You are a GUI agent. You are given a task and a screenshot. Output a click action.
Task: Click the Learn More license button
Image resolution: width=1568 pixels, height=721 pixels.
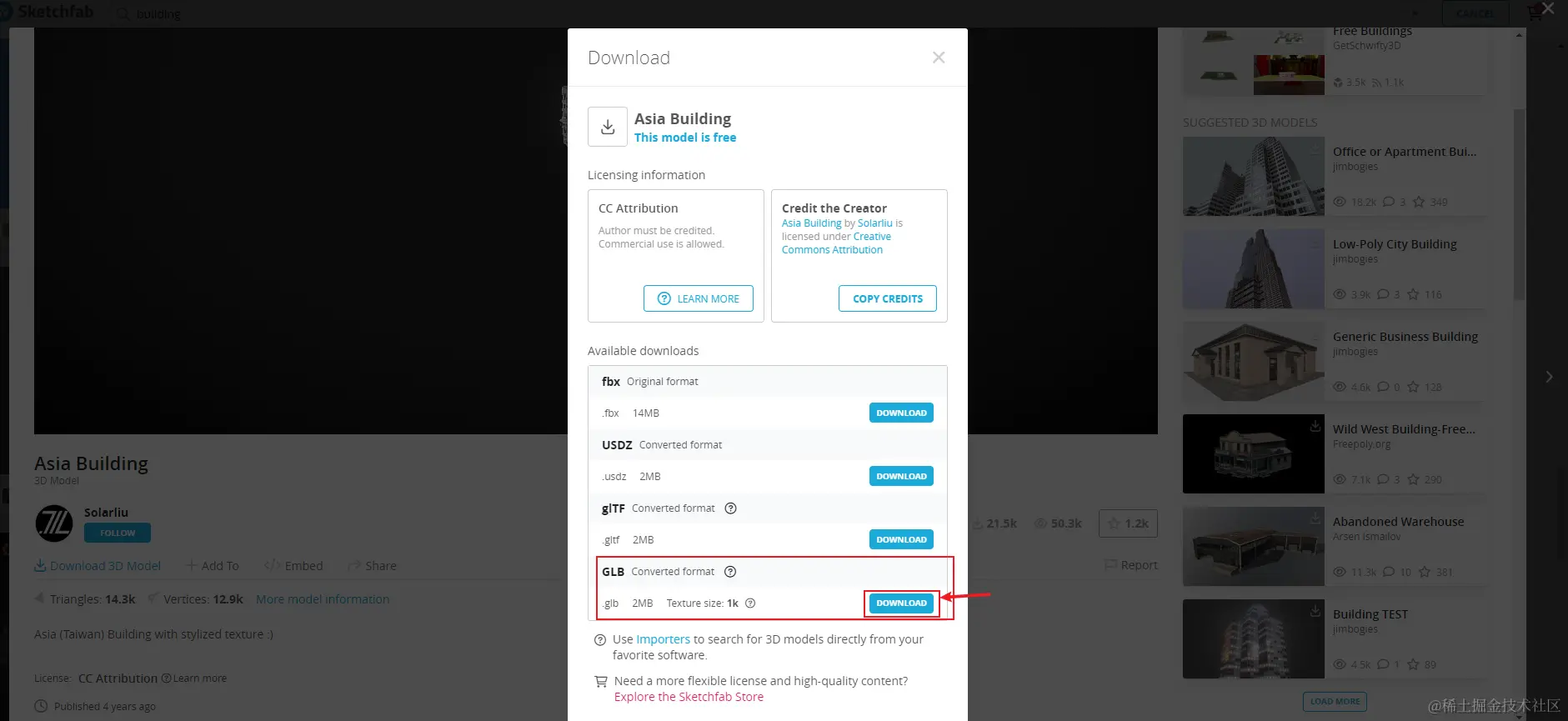[699, 298]
